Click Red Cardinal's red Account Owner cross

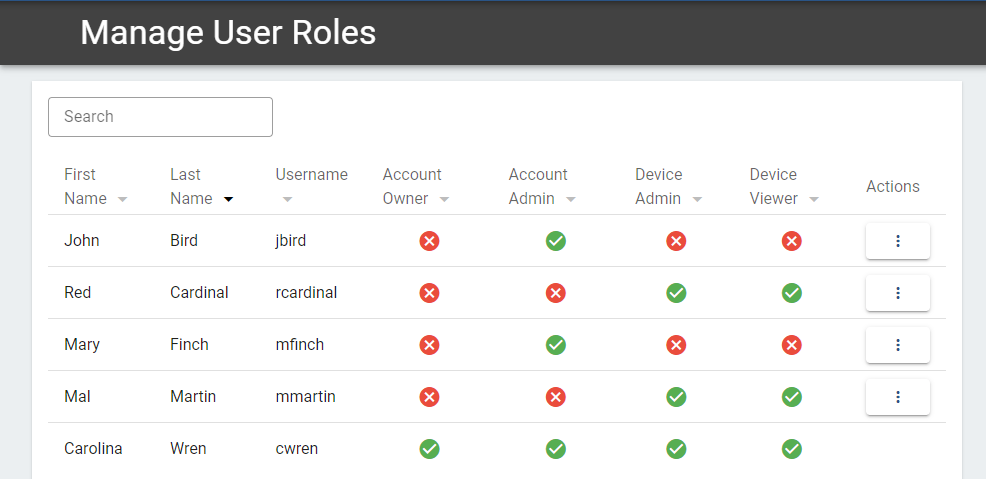tap(429, 293)
